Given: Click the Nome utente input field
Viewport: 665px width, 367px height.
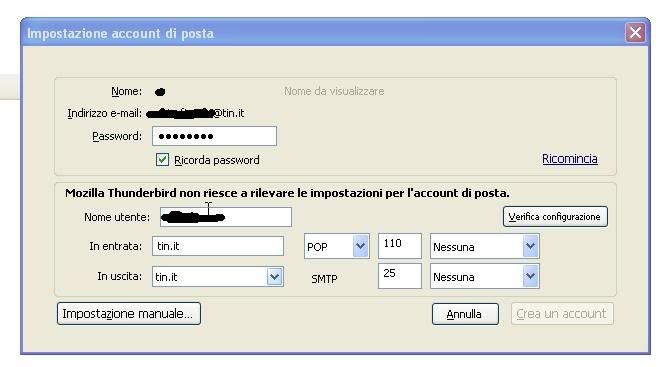Looking at the screenshot, I should [226, 217].
